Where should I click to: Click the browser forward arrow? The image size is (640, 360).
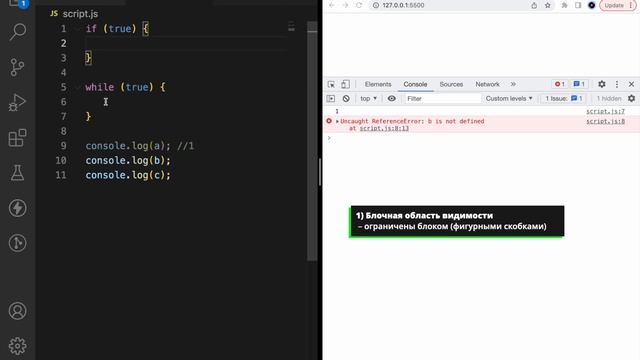(345, 5)
